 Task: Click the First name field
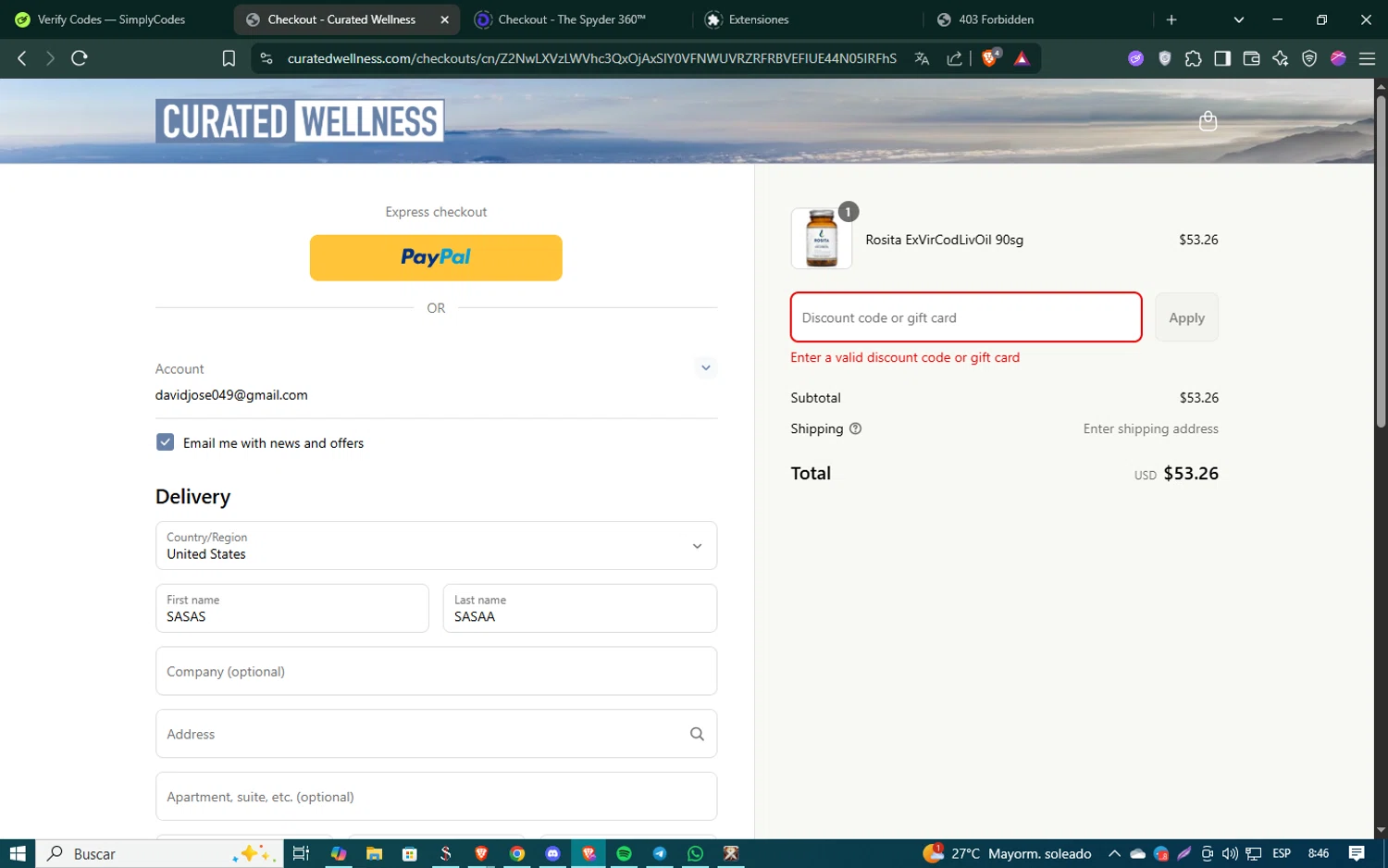coord(291,608)
